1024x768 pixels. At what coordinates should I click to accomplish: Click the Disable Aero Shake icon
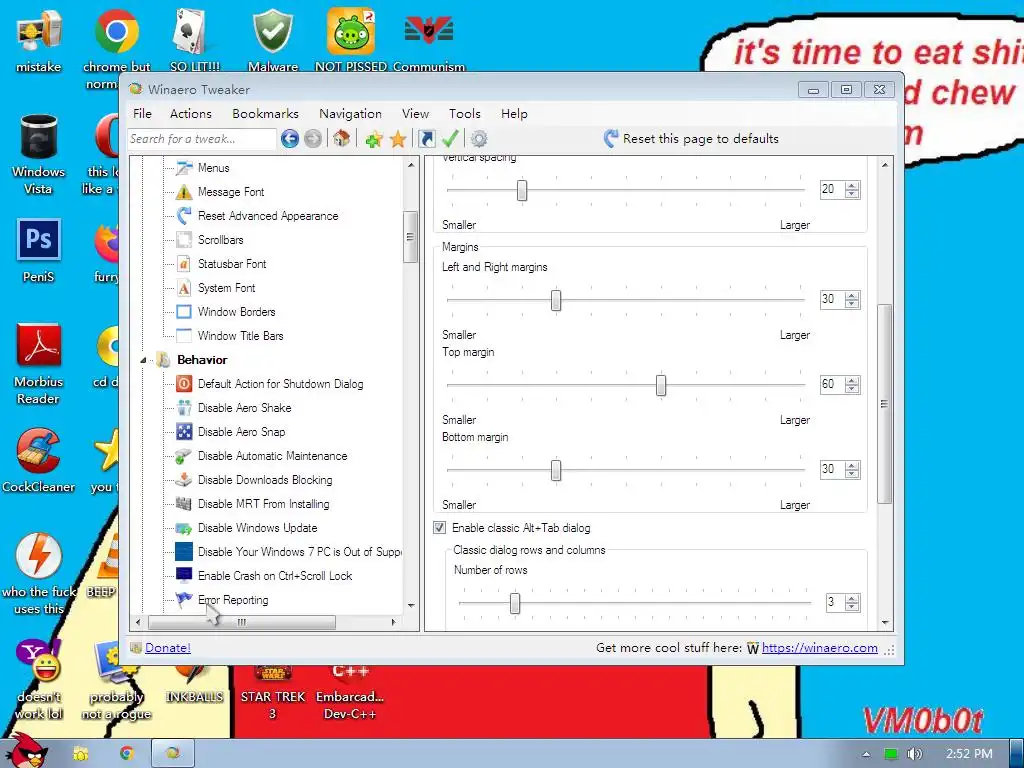coord(184,408)
